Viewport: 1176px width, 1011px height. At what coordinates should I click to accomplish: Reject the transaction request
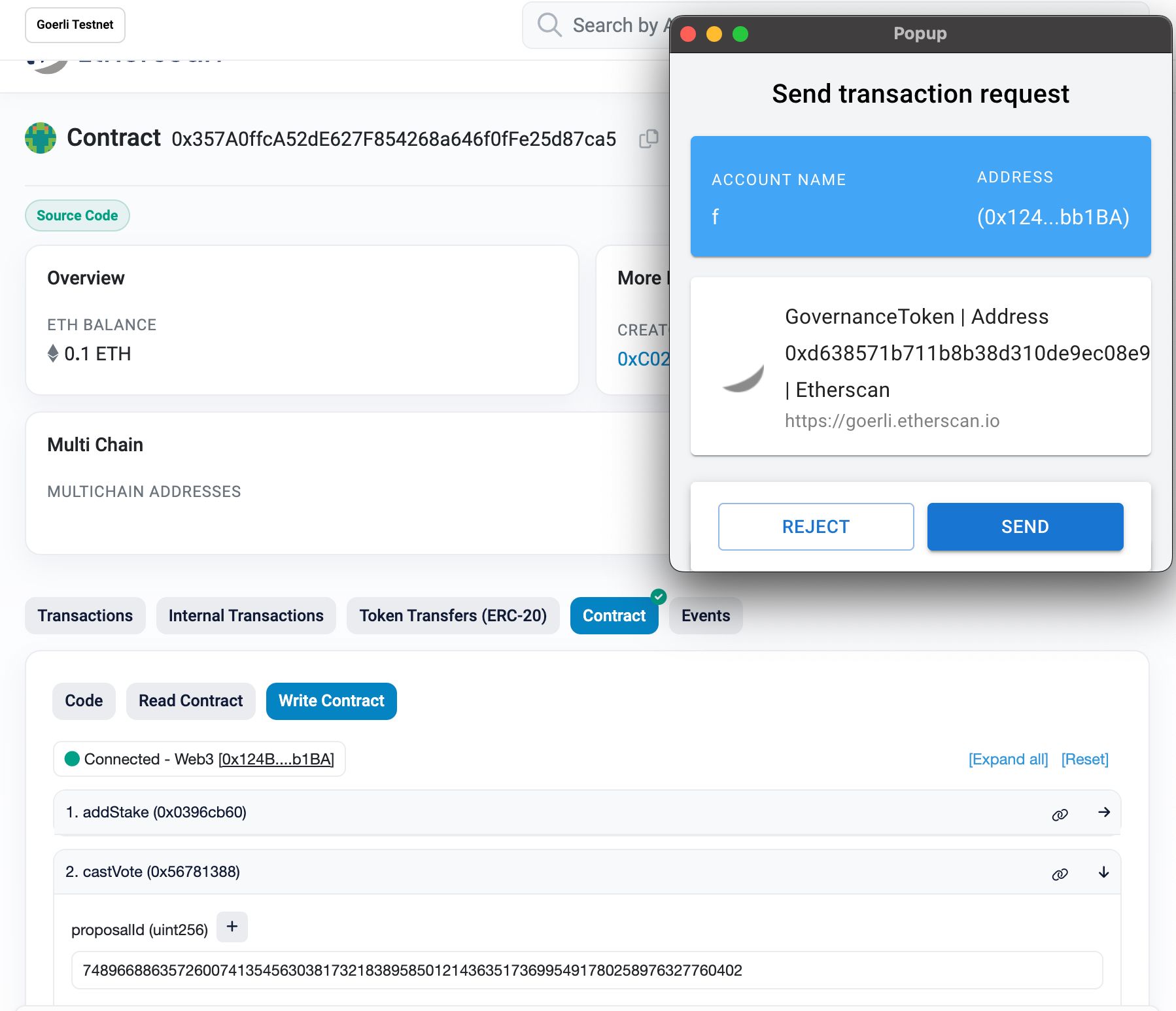pos(816,526)
